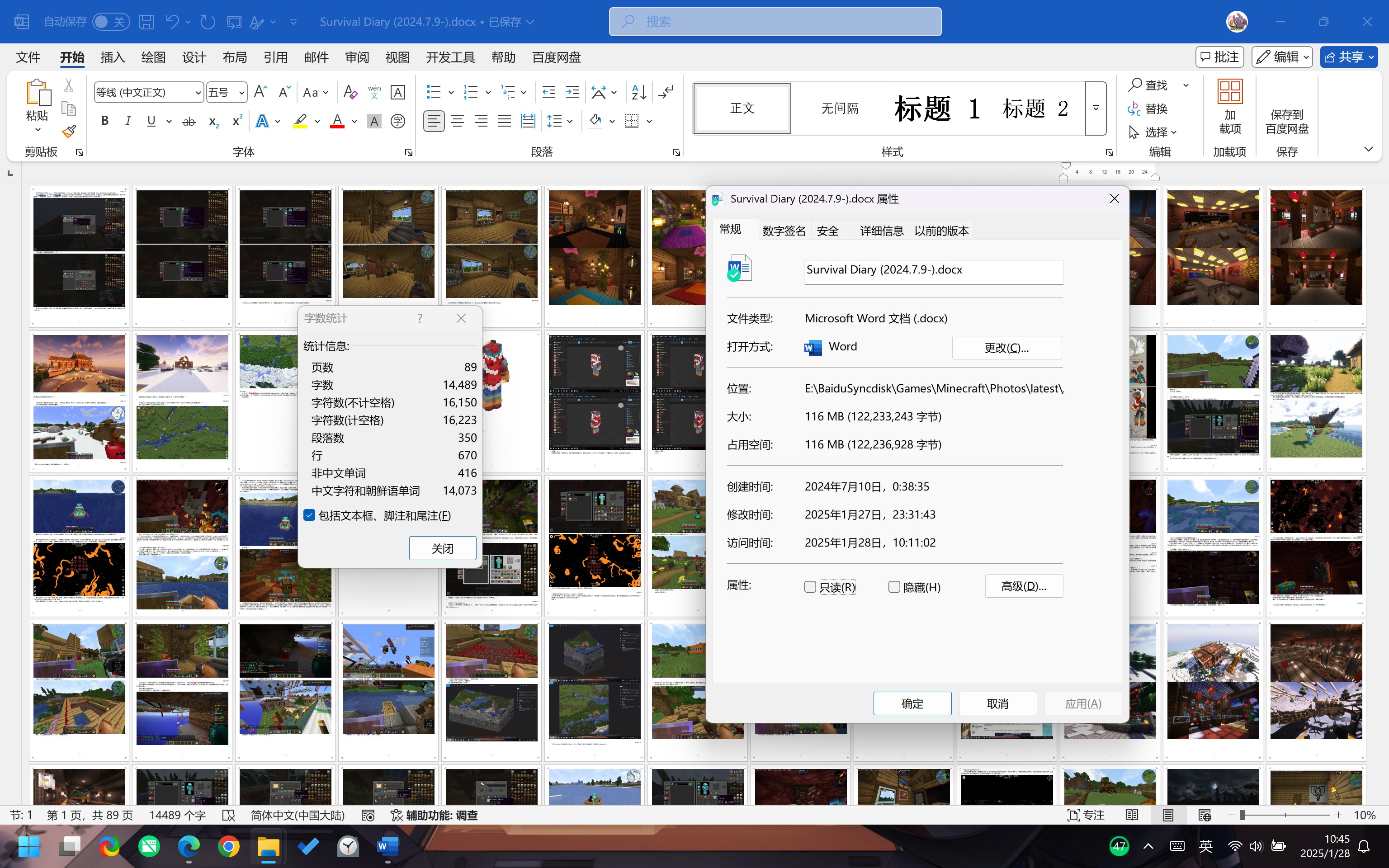
Task: Open the Details 详细信息 tab in properties
Action: tap(882, 230)
